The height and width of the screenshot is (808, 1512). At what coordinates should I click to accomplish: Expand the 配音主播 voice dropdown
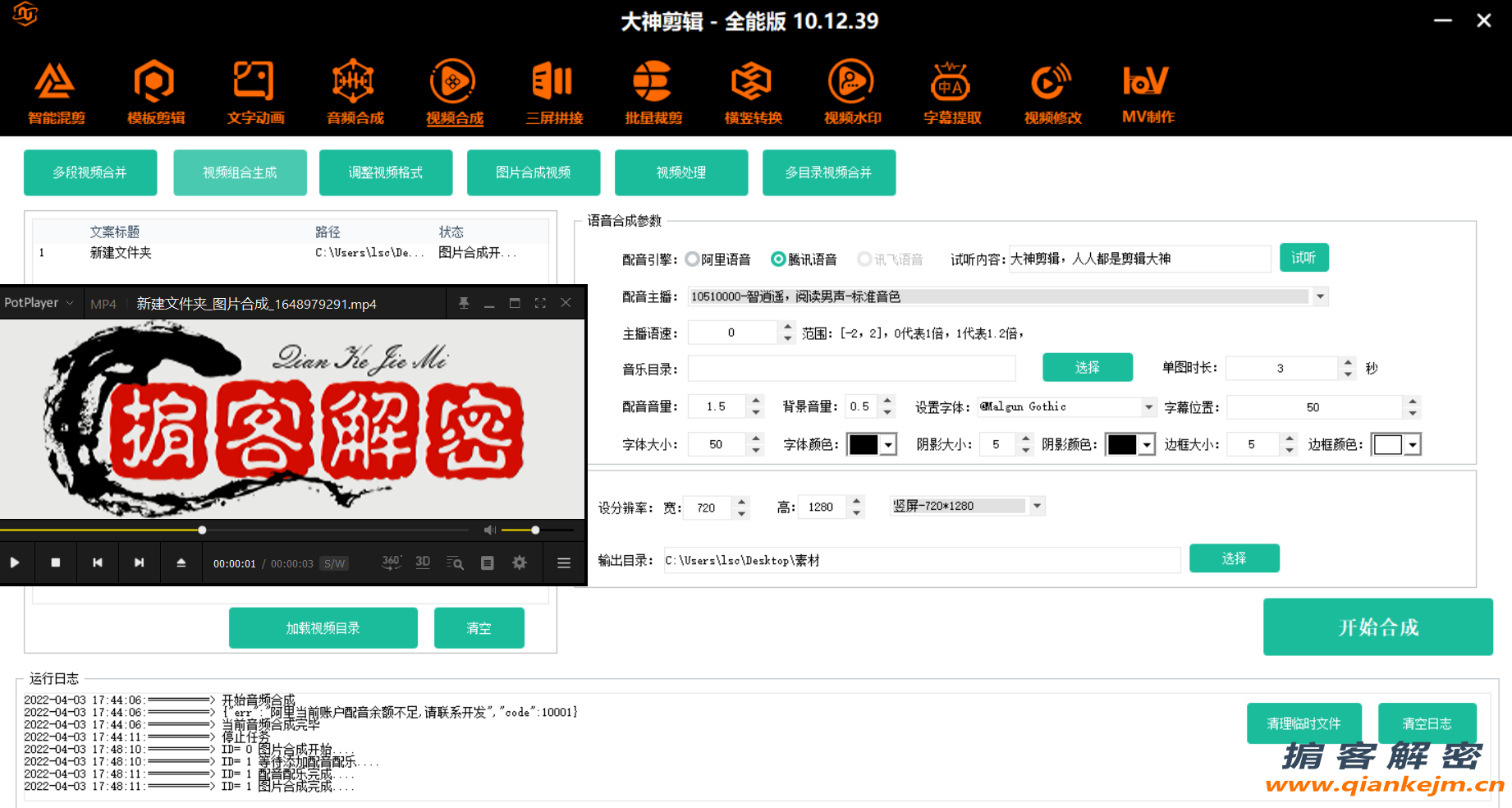(x=1320, y=296)
